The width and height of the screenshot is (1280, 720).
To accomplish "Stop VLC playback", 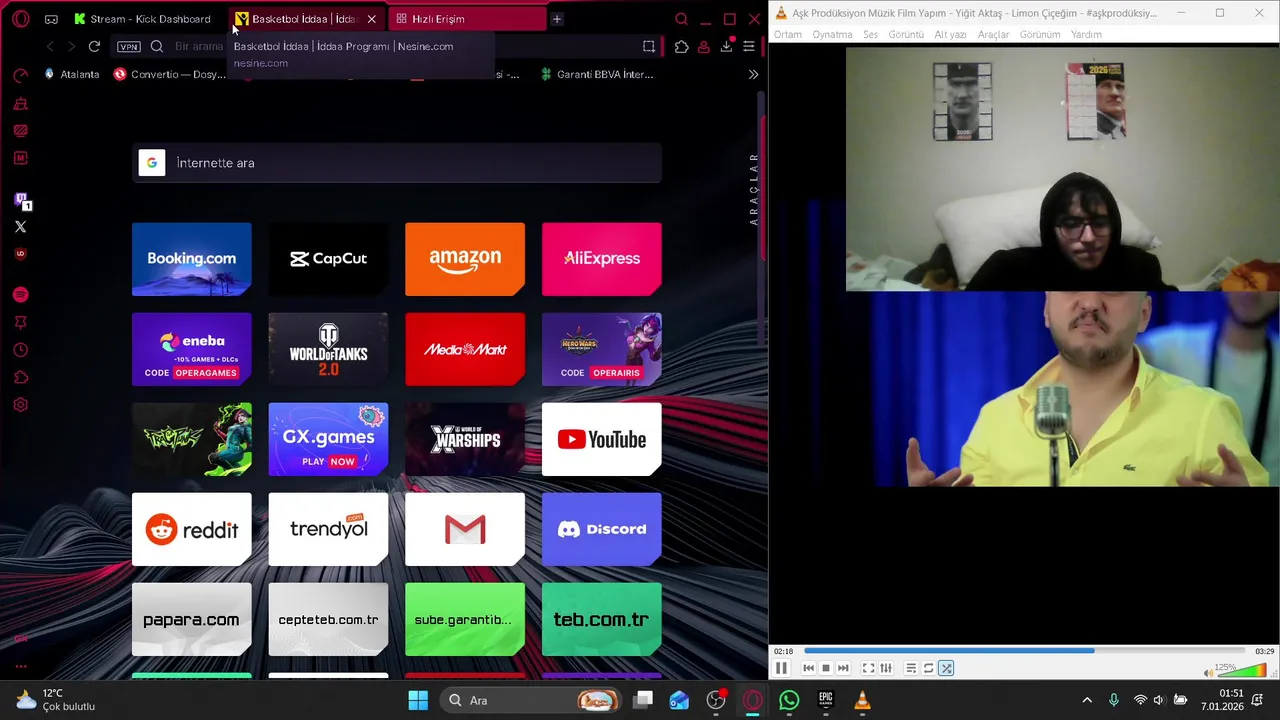I will [x=826, y=668].
